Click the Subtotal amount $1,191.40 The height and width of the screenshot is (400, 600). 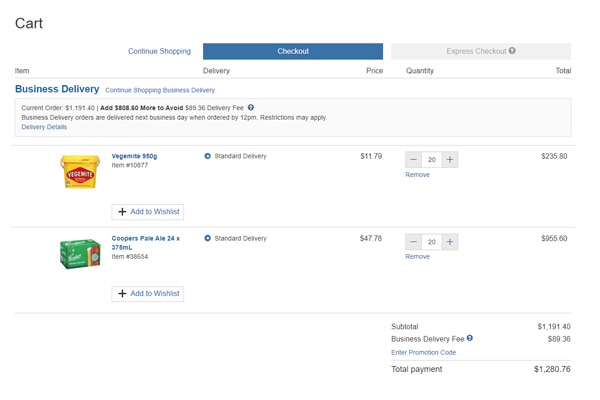[x=554, y=327]
